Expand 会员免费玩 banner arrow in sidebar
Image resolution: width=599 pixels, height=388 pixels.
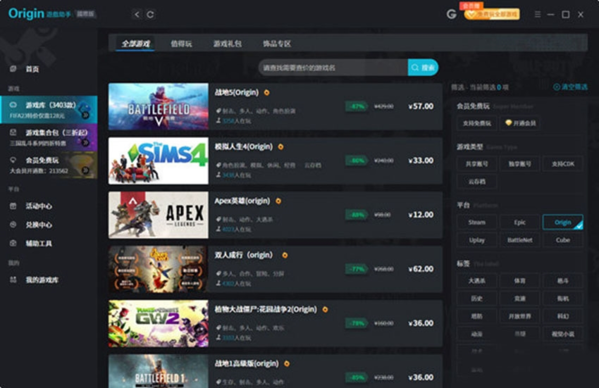[x=86, y=170]
